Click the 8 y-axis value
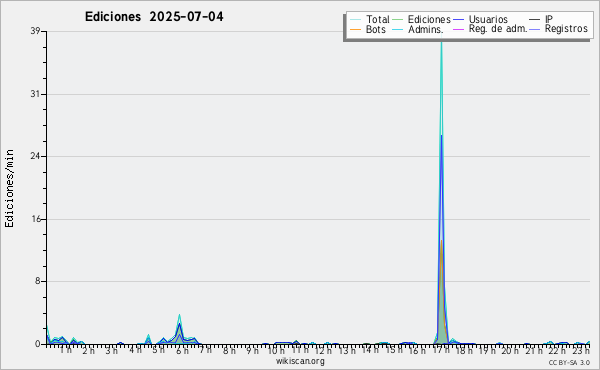 pyautogui.click(x=38, y=281)
